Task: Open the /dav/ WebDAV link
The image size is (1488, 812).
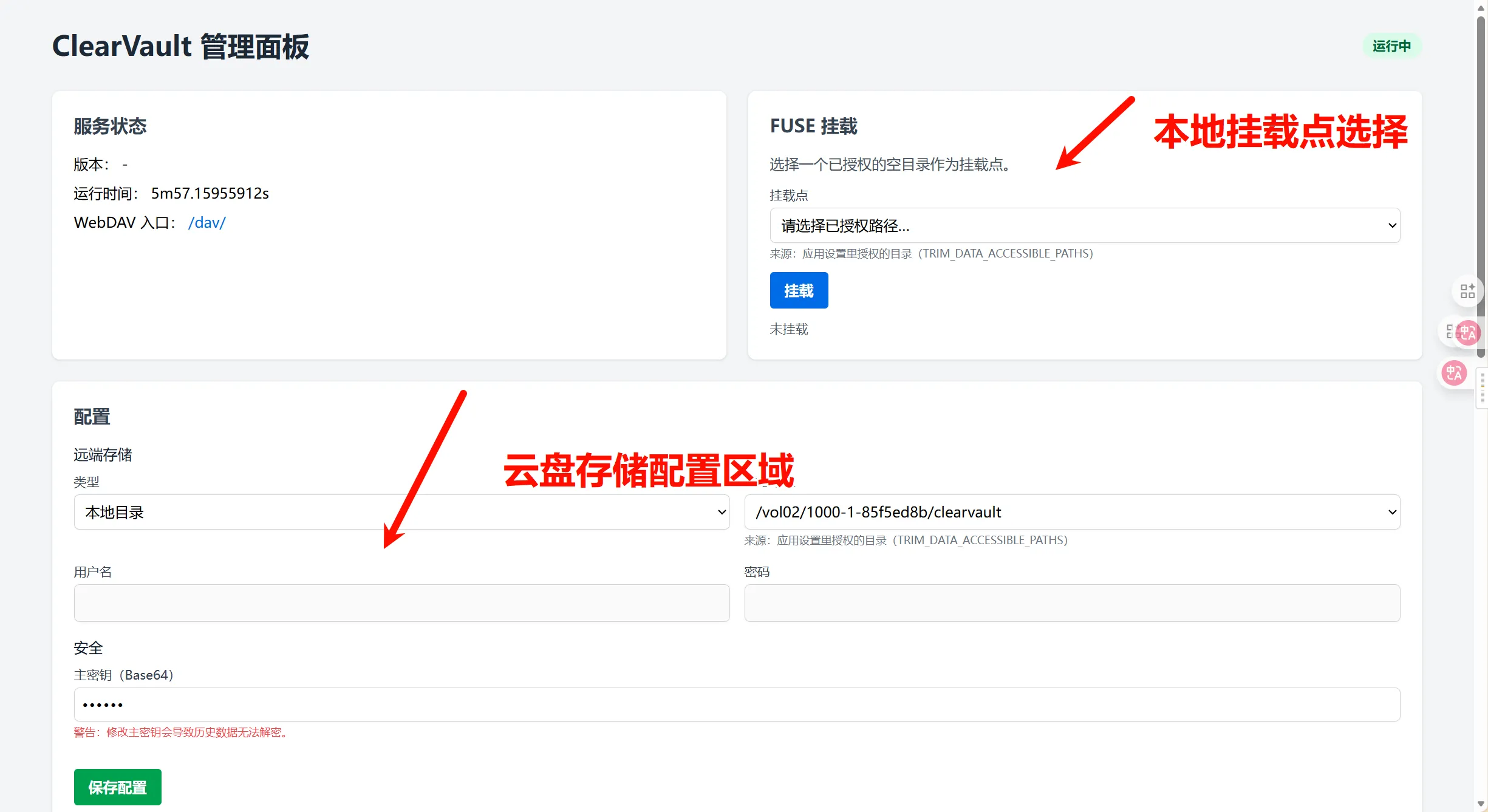Action: pos(206,223)
